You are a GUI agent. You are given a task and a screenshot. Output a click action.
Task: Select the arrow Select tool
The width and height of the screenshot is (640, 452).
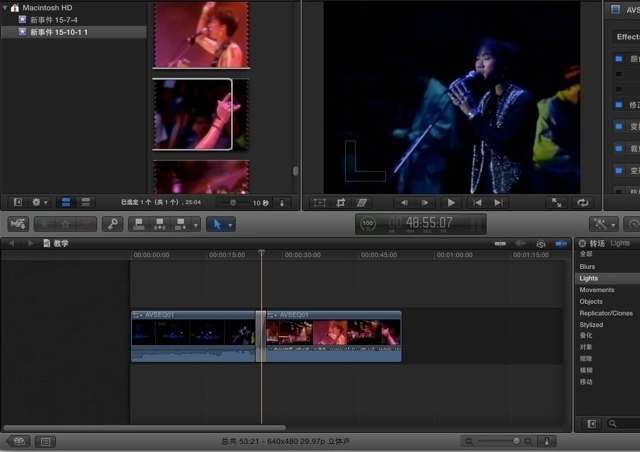[214, 224]
